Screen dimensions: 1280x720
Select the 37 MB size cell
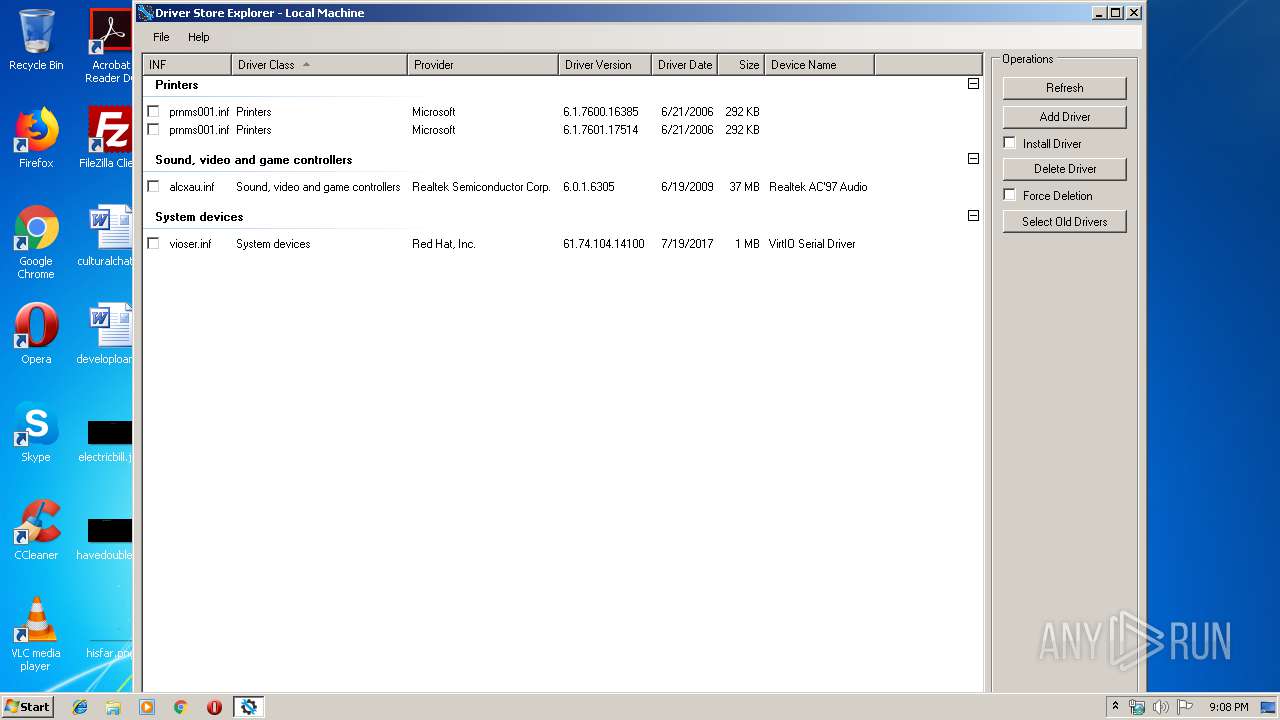(744, 187)
